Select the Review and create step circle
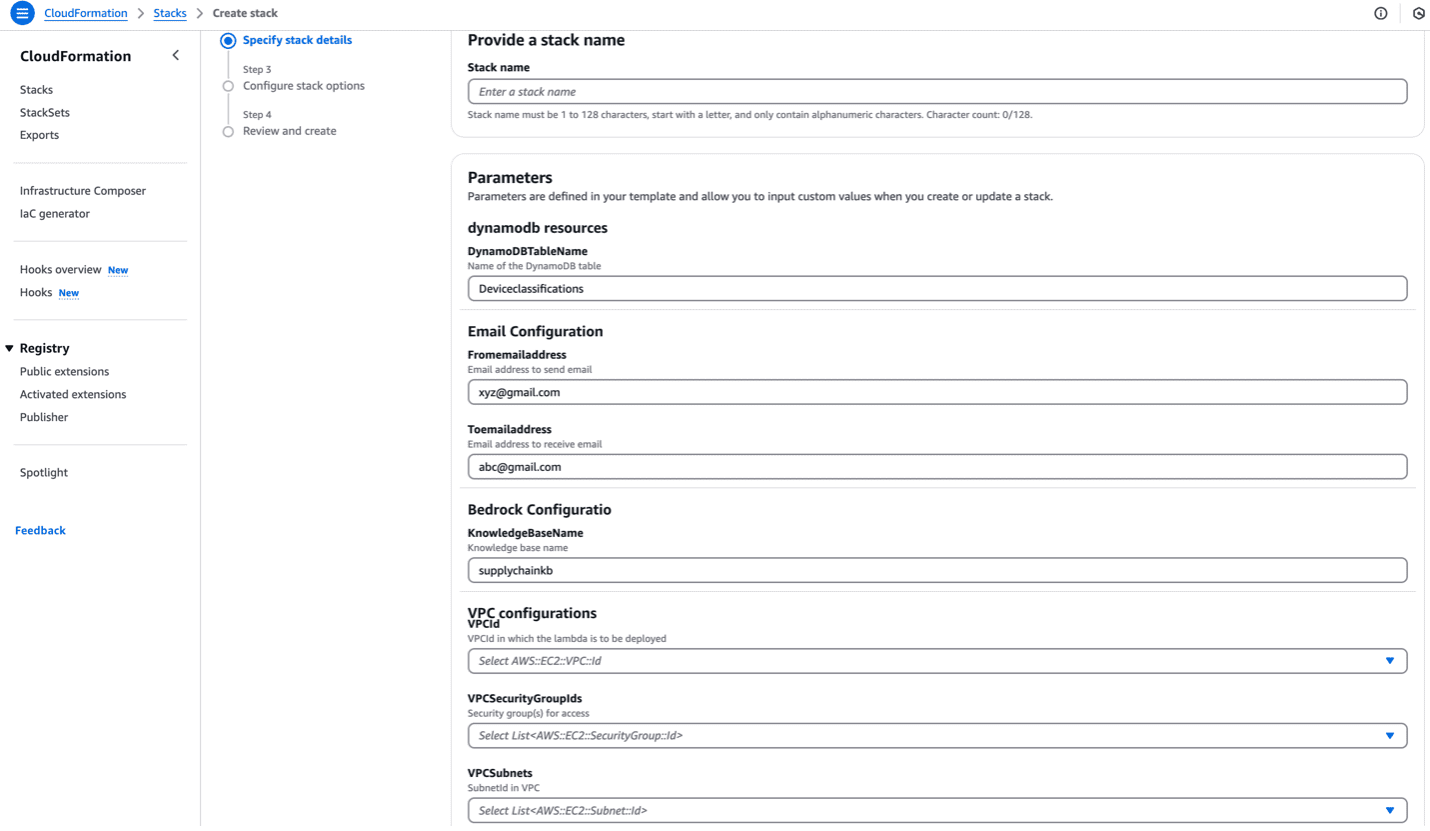Screen dimensions: 1430x831 click(228, 131)
